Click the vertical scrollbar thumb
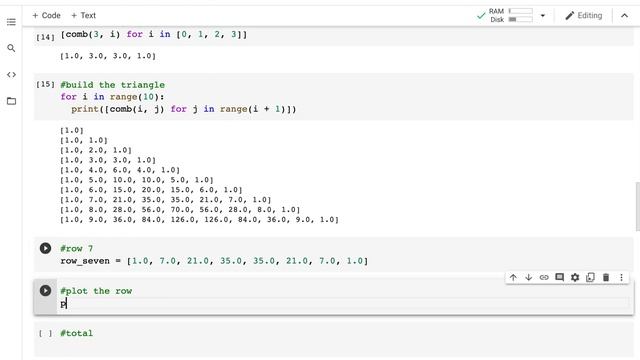640x360 pixels. 638,206
